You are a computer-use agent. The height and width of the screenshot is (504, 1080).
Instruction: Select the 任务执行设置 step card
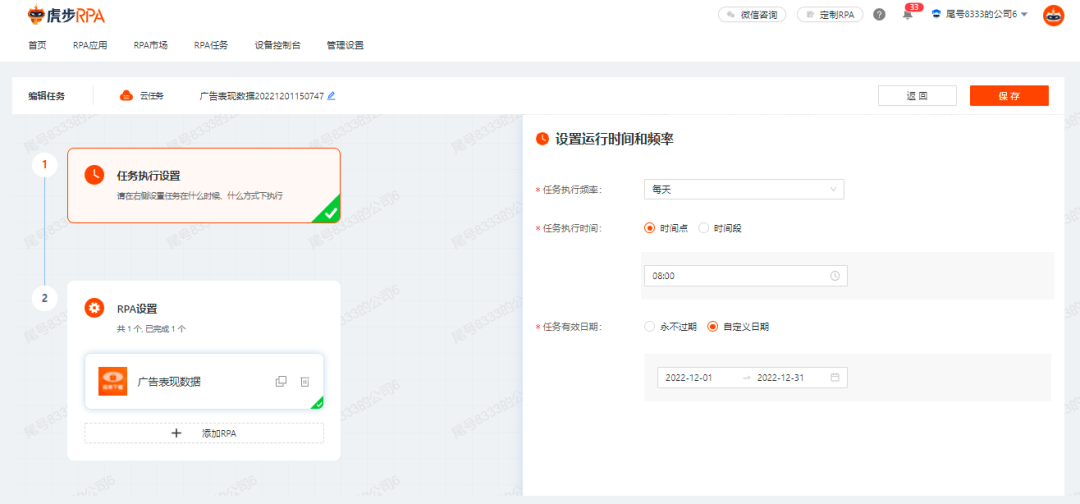pyautogui.click(x=204, y=185)
